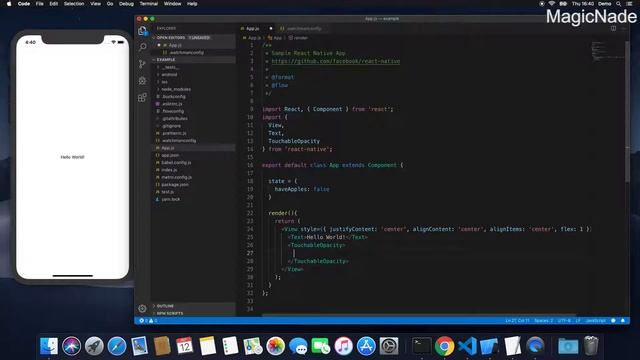Click errors and warnings count in status bar
The image size is (640, 360).
click(x=148, y=320)
